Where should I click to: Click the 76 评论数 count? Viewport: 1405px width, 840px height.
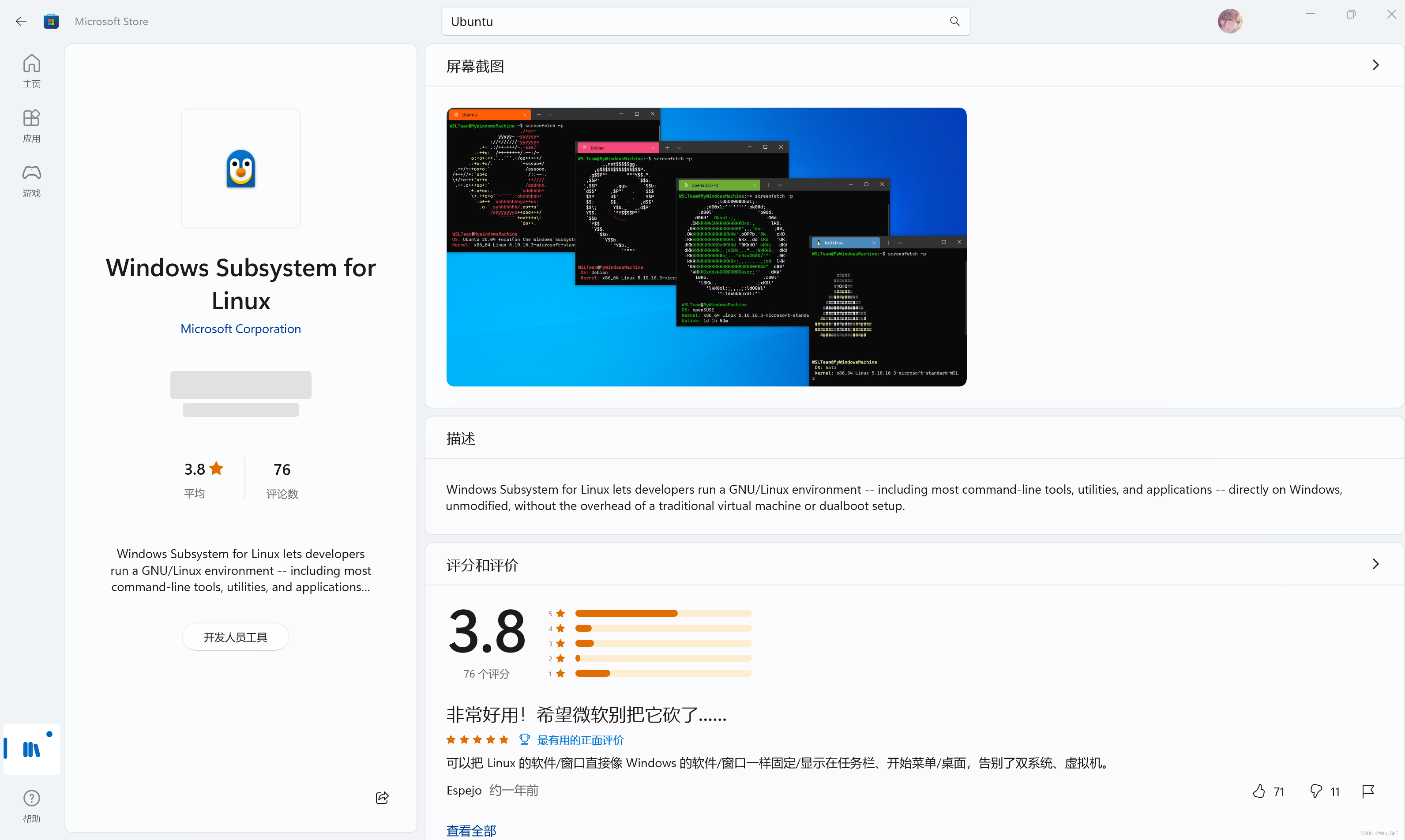coord(282,480)
